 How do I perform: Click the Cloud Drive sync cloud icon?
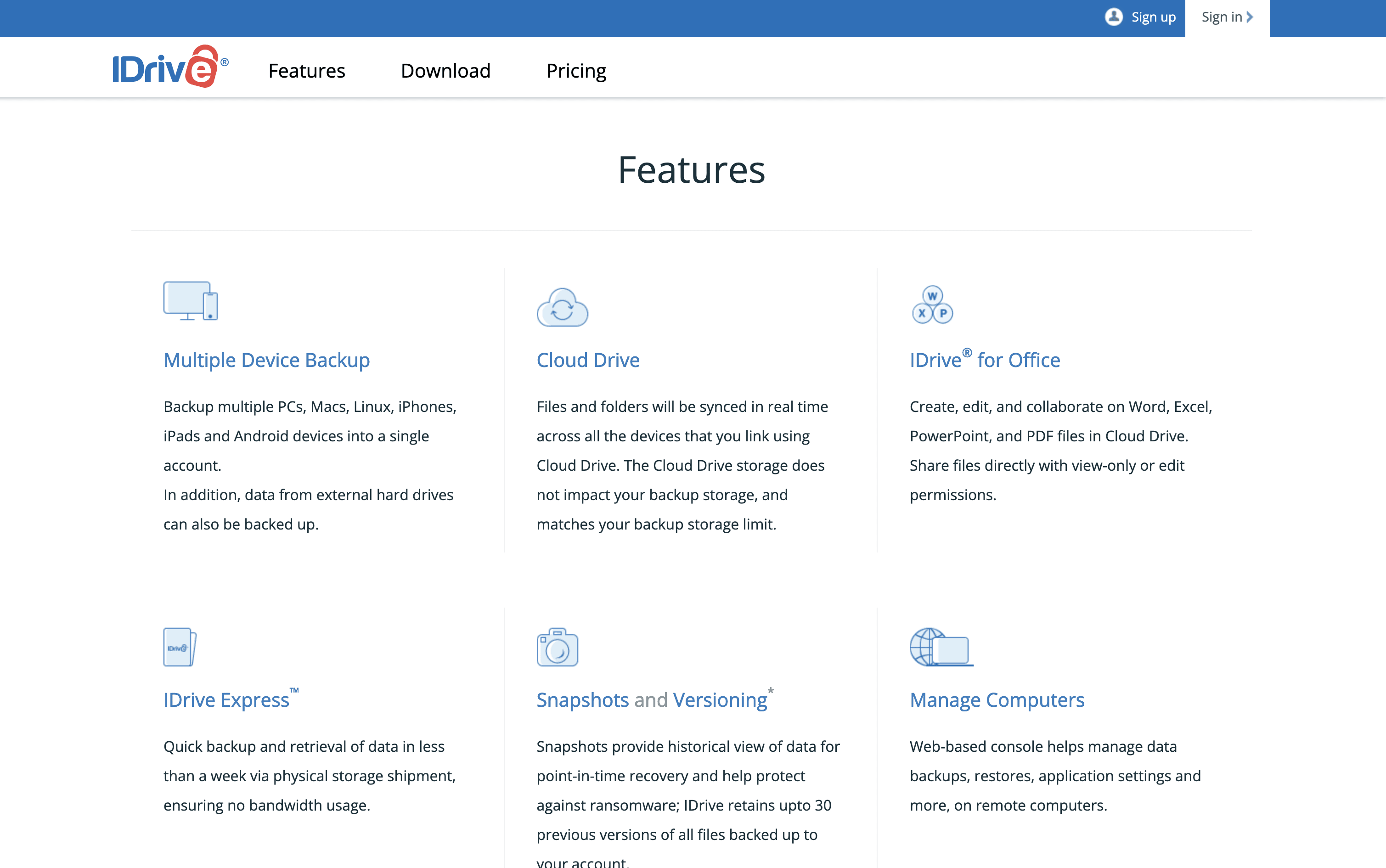(x=563, y=307)
